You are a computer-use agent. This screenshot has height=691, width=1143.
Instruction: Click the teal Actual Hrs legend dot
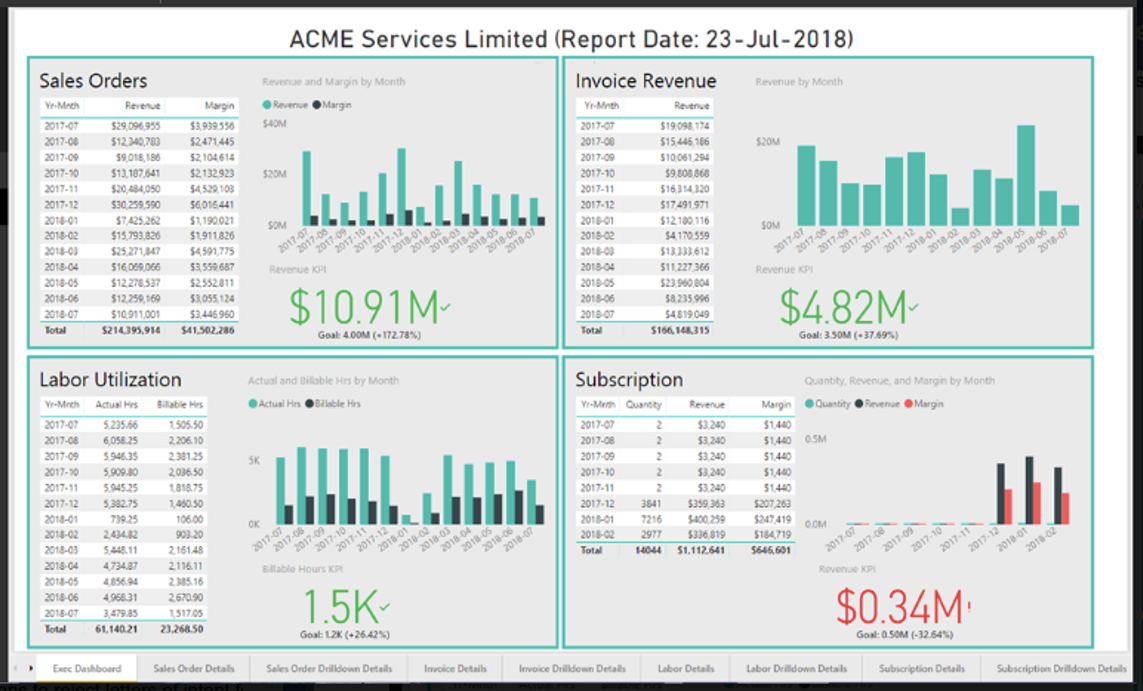(253, 404)
